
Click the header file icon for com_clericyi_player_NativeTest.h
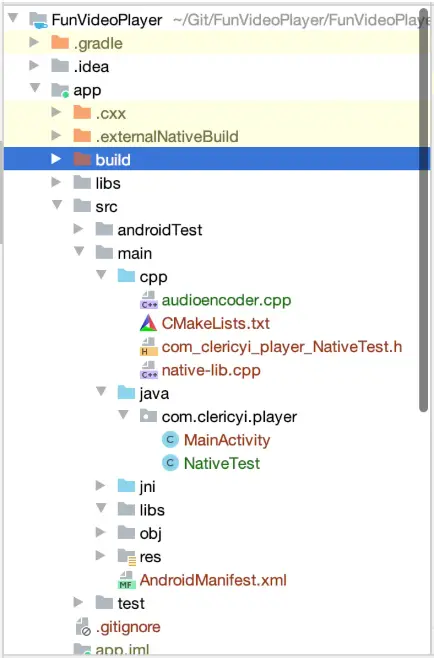point(149,347)
